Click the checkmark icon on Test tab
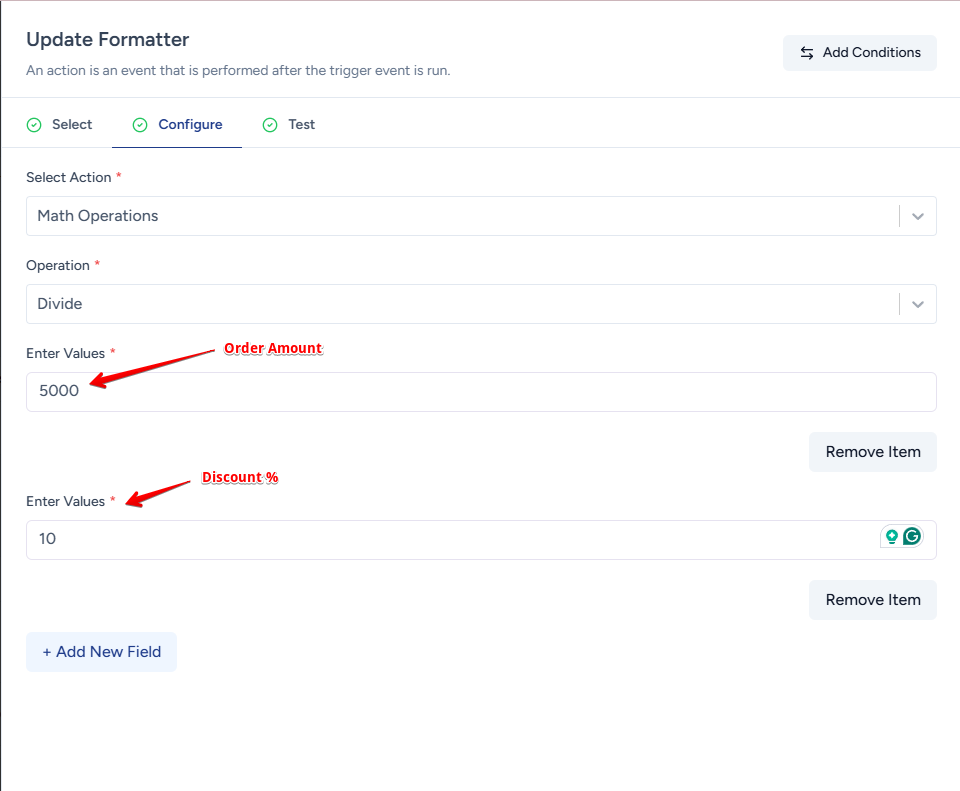Viewport: 960px width, 791px height. (270, 125)
